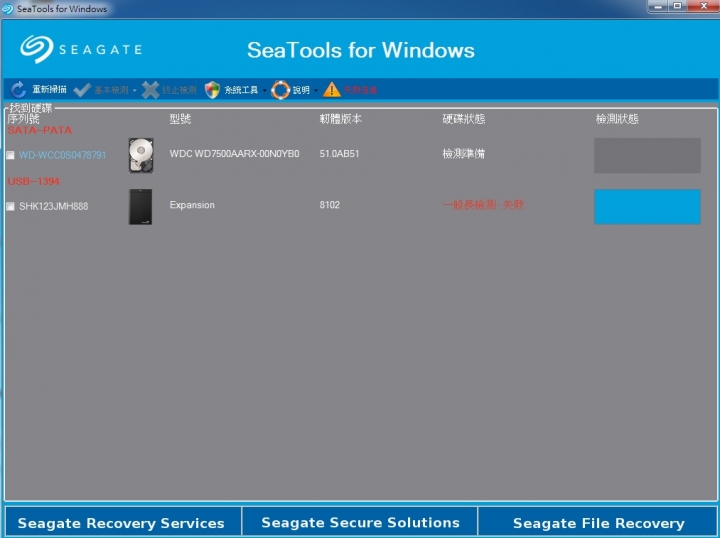Click the yellow warning triangle icon
Viewport: 720px width, 538px height.
[x=332, y=90]
